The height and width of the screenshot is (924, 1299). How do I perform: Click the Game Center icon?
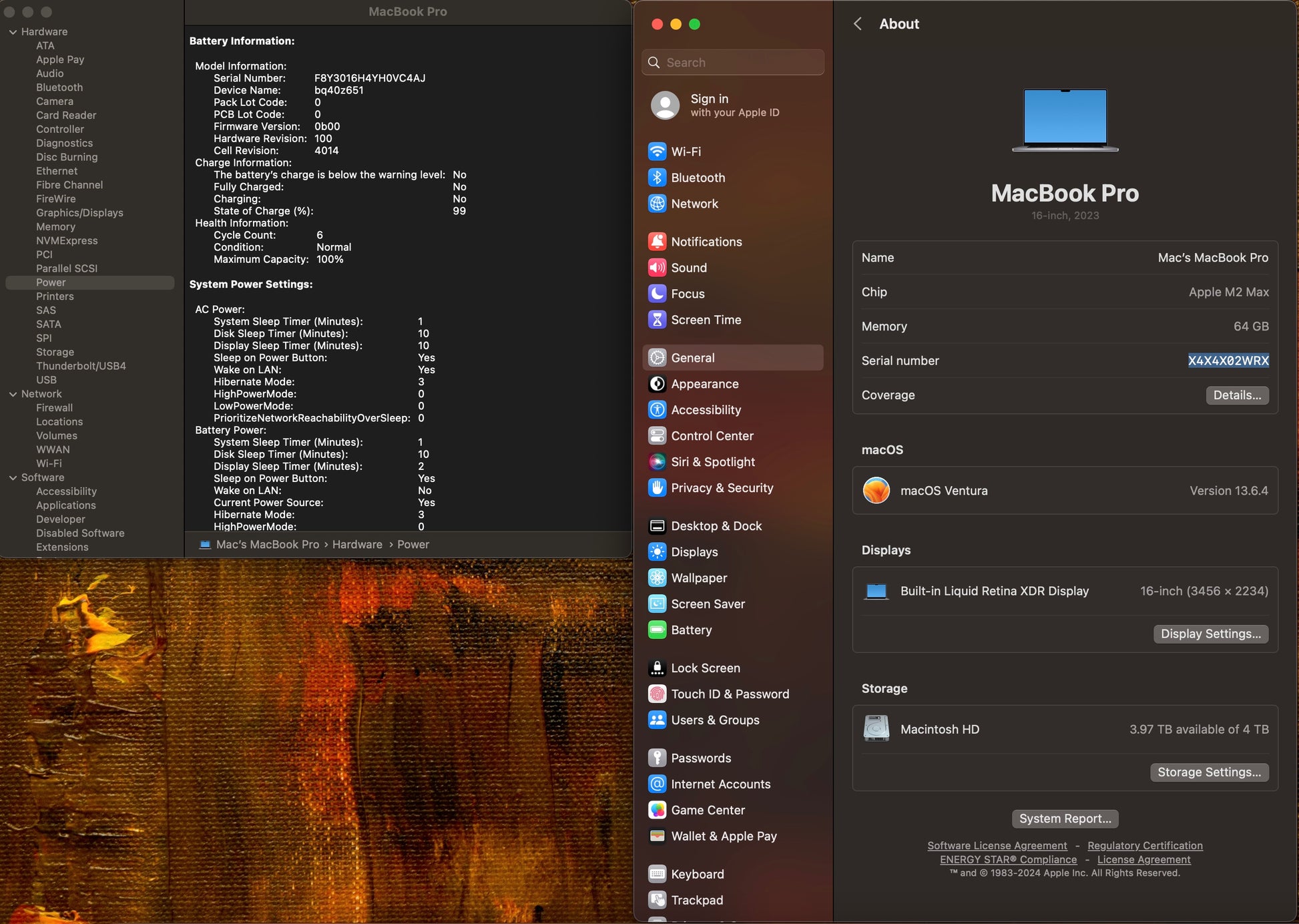pos(657,810)
